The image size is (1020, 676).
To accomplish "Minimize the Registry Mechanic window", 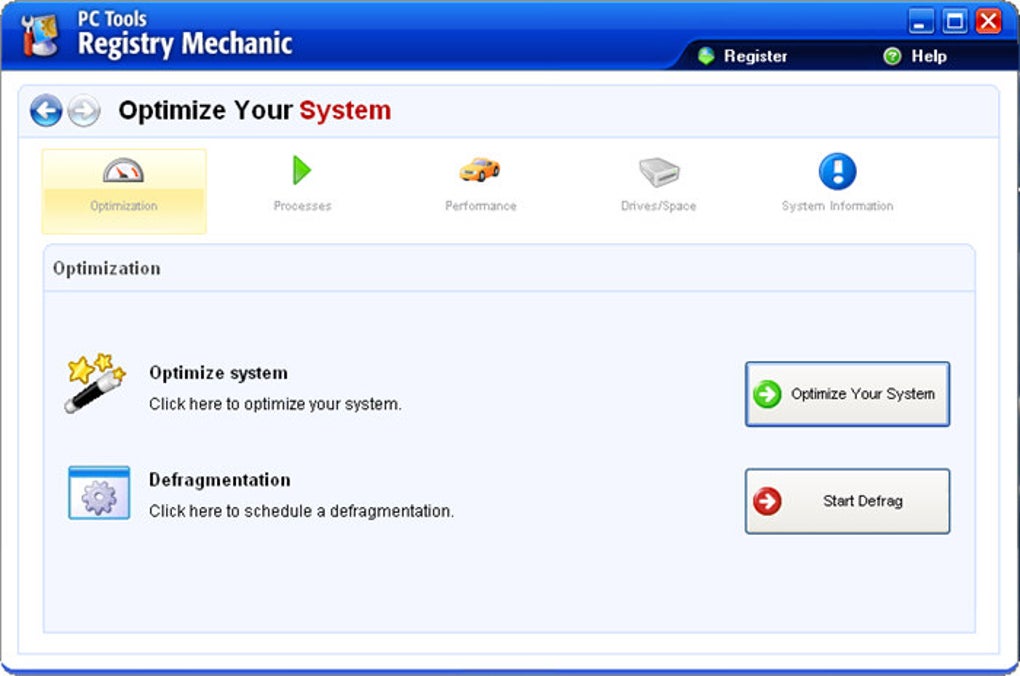I will click(x=920, y=21).
